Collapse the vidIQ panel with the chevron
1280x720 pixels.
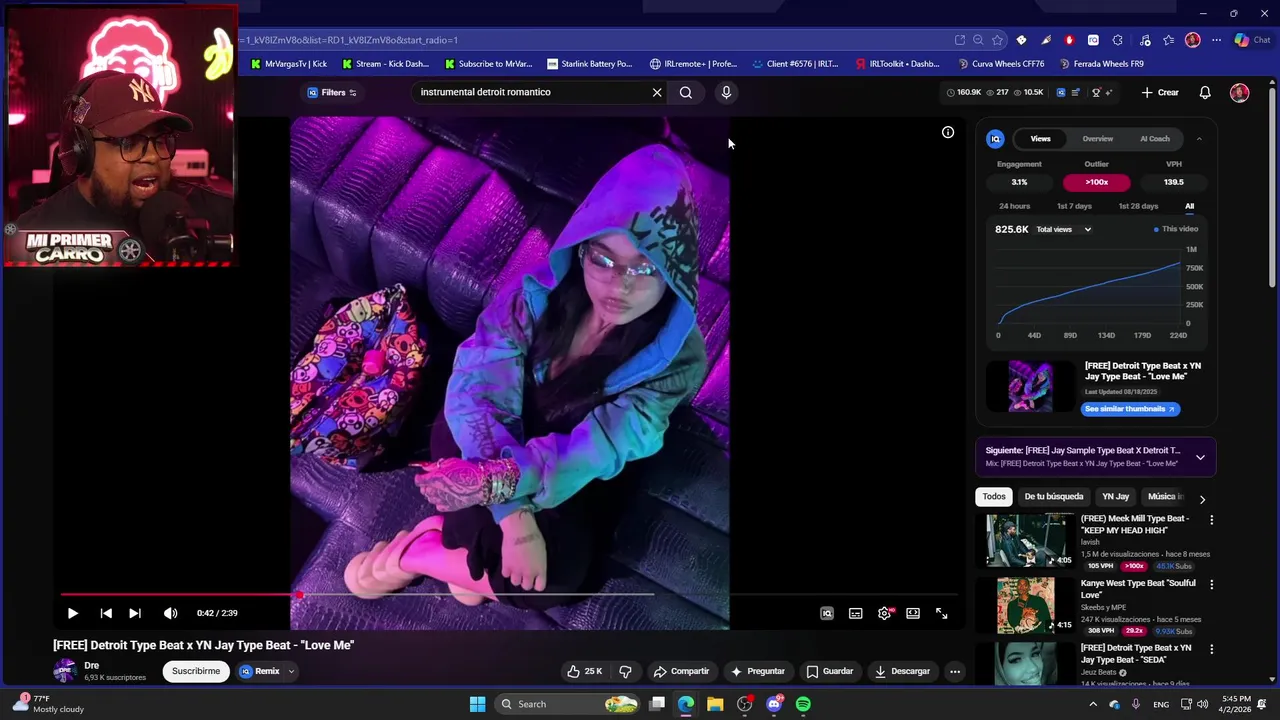coord(1199,139)
